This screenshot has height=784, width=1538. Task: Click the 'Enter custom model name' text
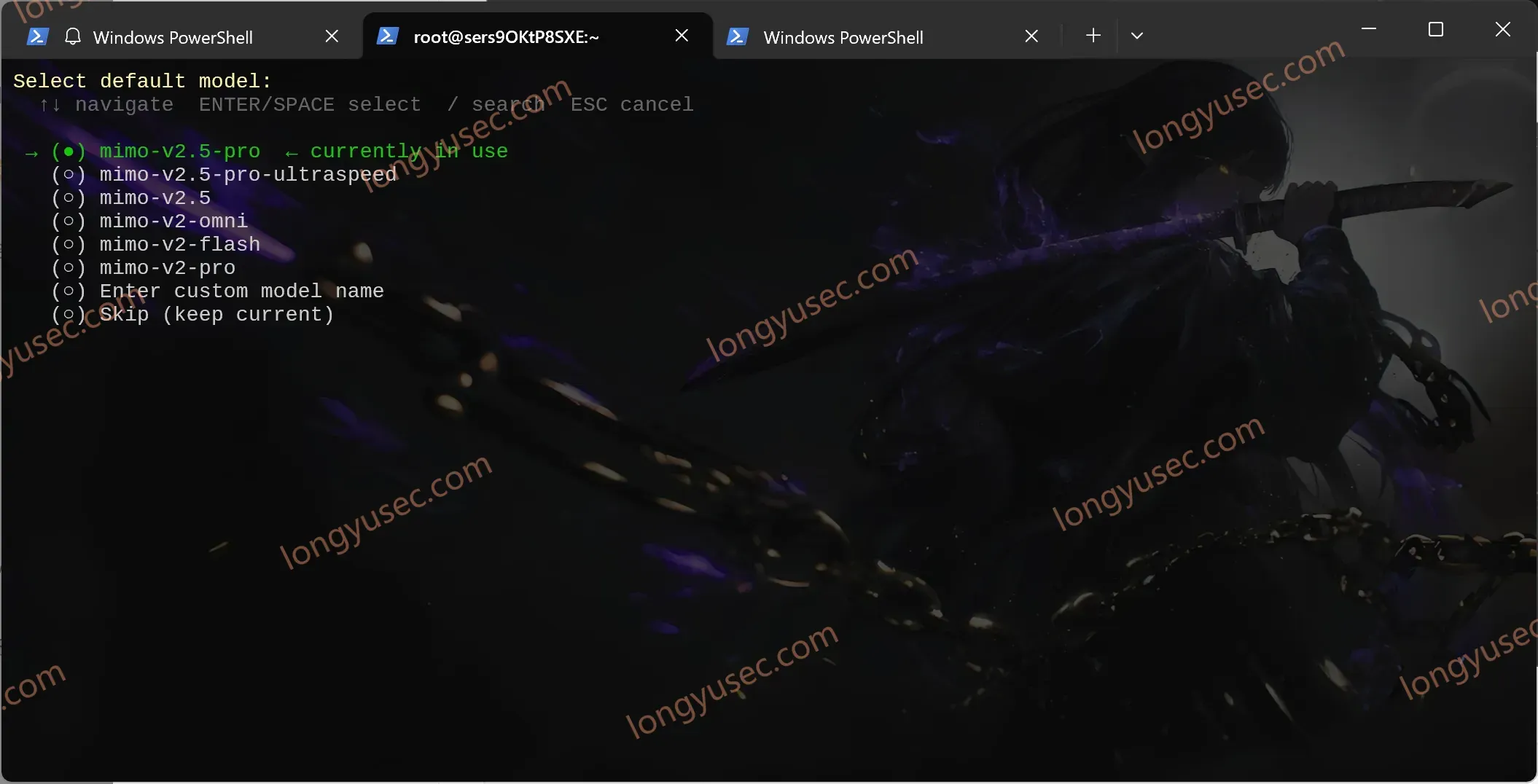coord(241,291)
